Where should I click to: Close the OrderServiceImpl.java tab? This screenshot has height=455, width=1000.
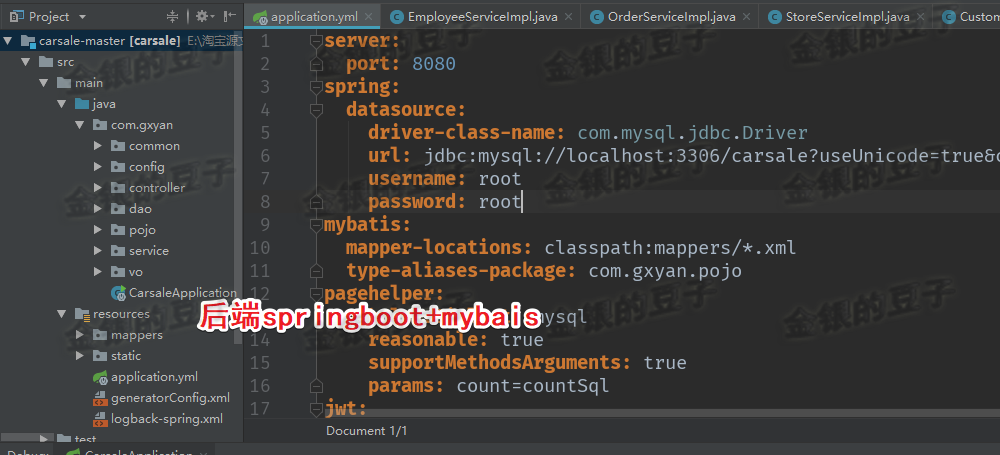point(745,17)
